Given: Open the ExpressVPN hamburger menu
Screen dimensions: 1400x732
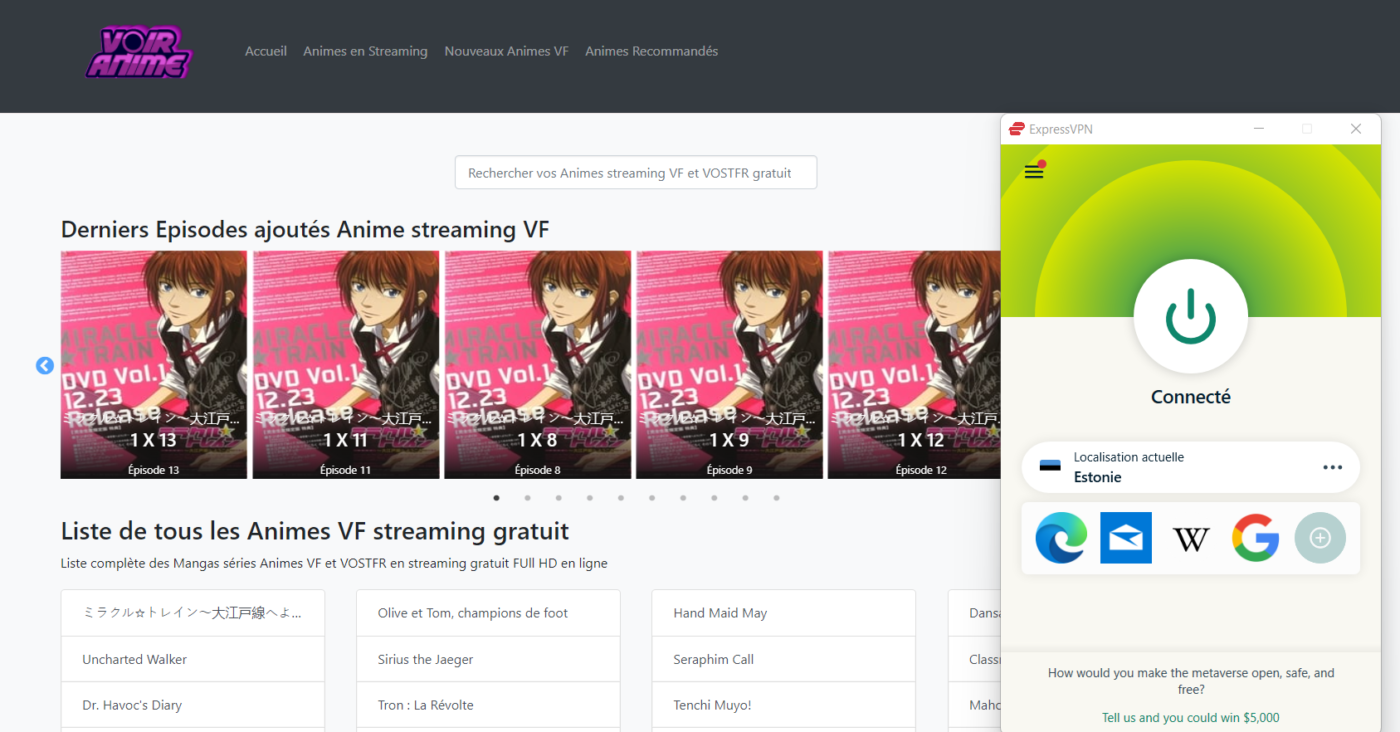Looking at the screenshot, I should (1034, 172).
